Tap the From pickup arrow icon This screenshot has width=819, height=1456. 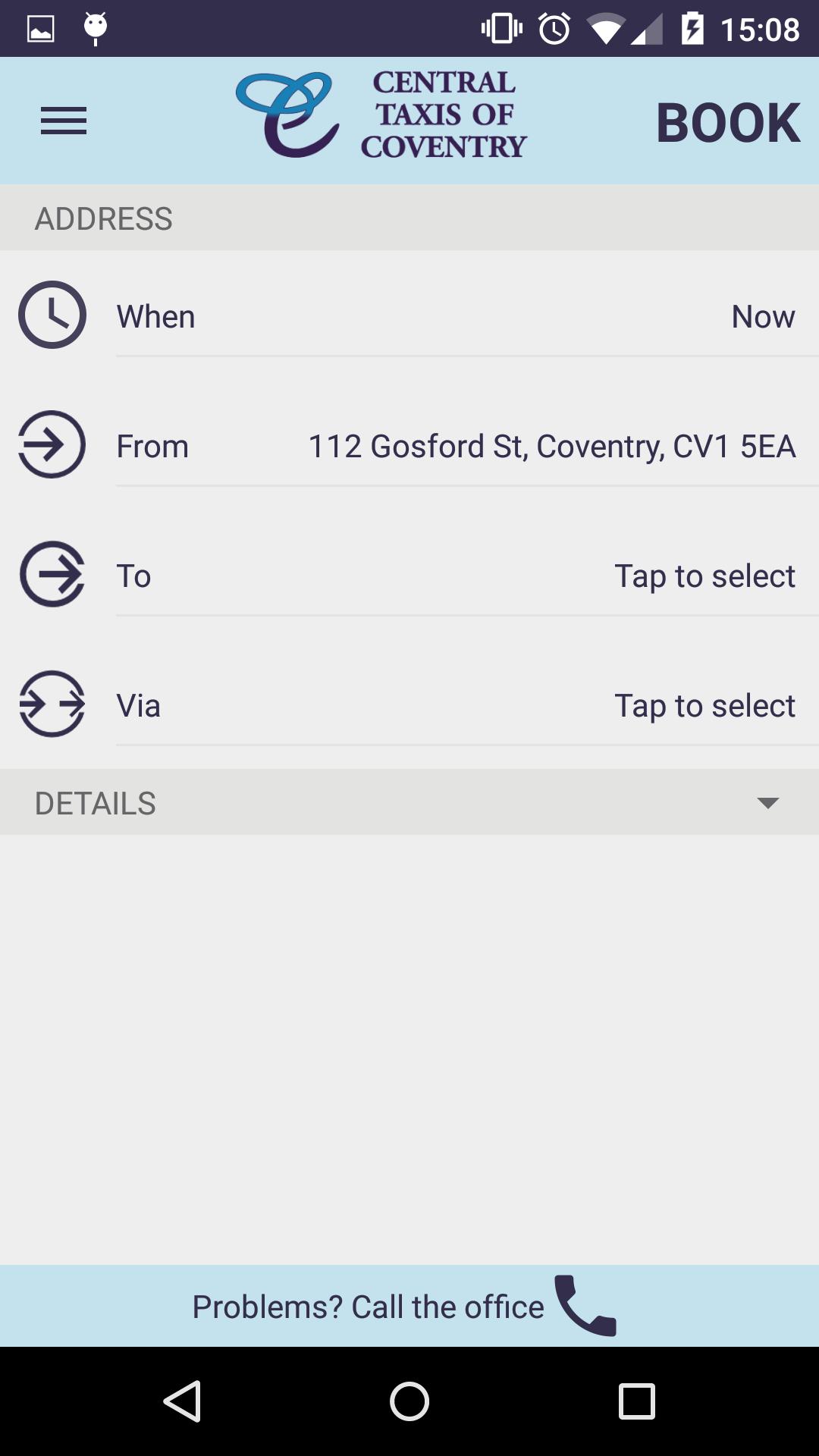click(52, 444)
